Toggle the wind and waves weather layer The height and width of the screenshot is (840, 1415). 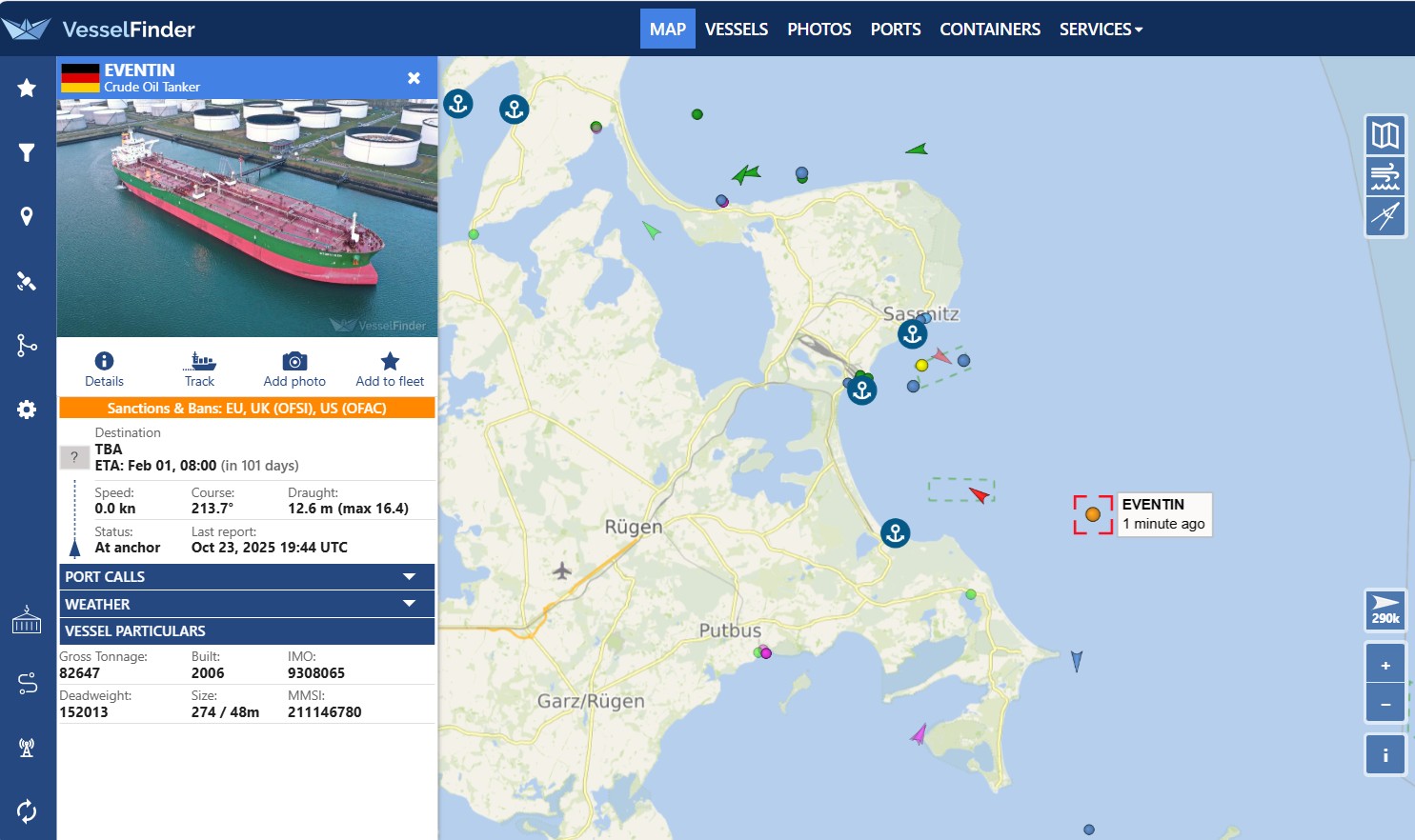(x=1385, y=176)
